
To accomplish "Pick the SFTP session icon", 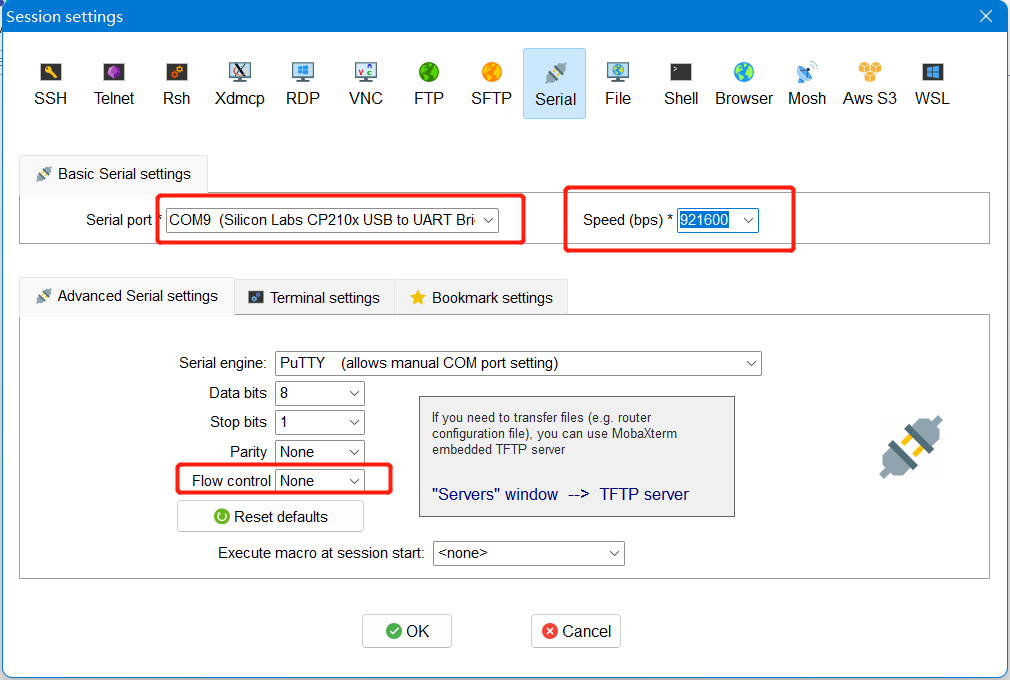I will point(491,84).
